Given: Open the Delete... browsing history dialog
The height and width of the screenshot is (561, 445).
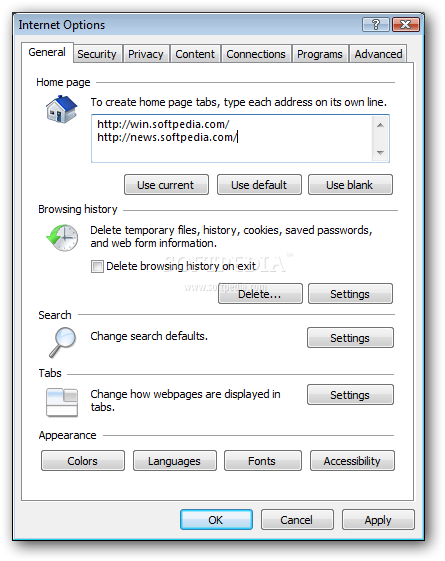Looking at the screenshot, I should (260, 294).
